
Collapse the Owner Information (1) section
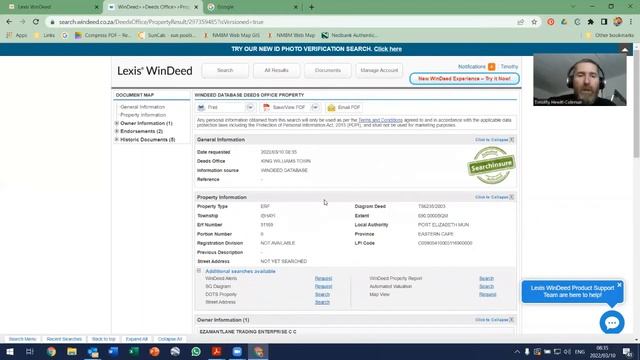click(x=494, y=320)
